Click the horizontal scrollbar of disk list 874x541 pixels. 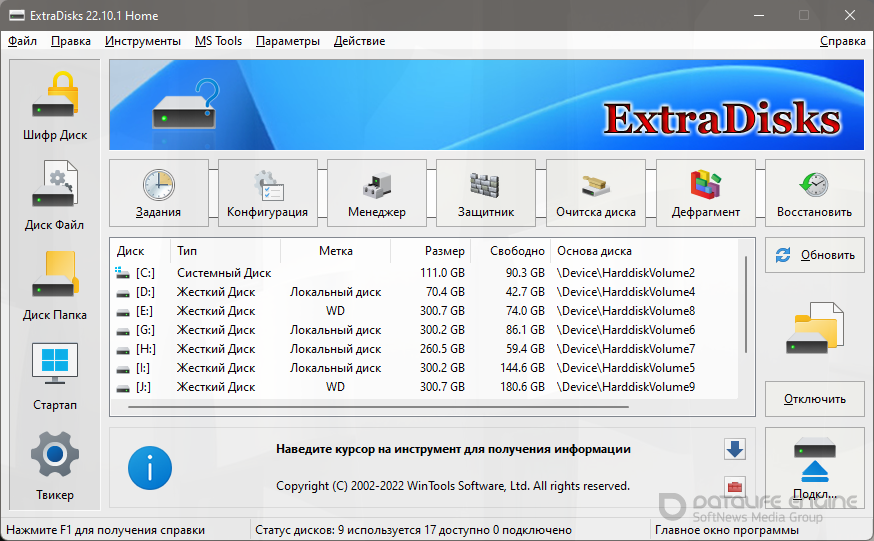[x=378, y=407]
